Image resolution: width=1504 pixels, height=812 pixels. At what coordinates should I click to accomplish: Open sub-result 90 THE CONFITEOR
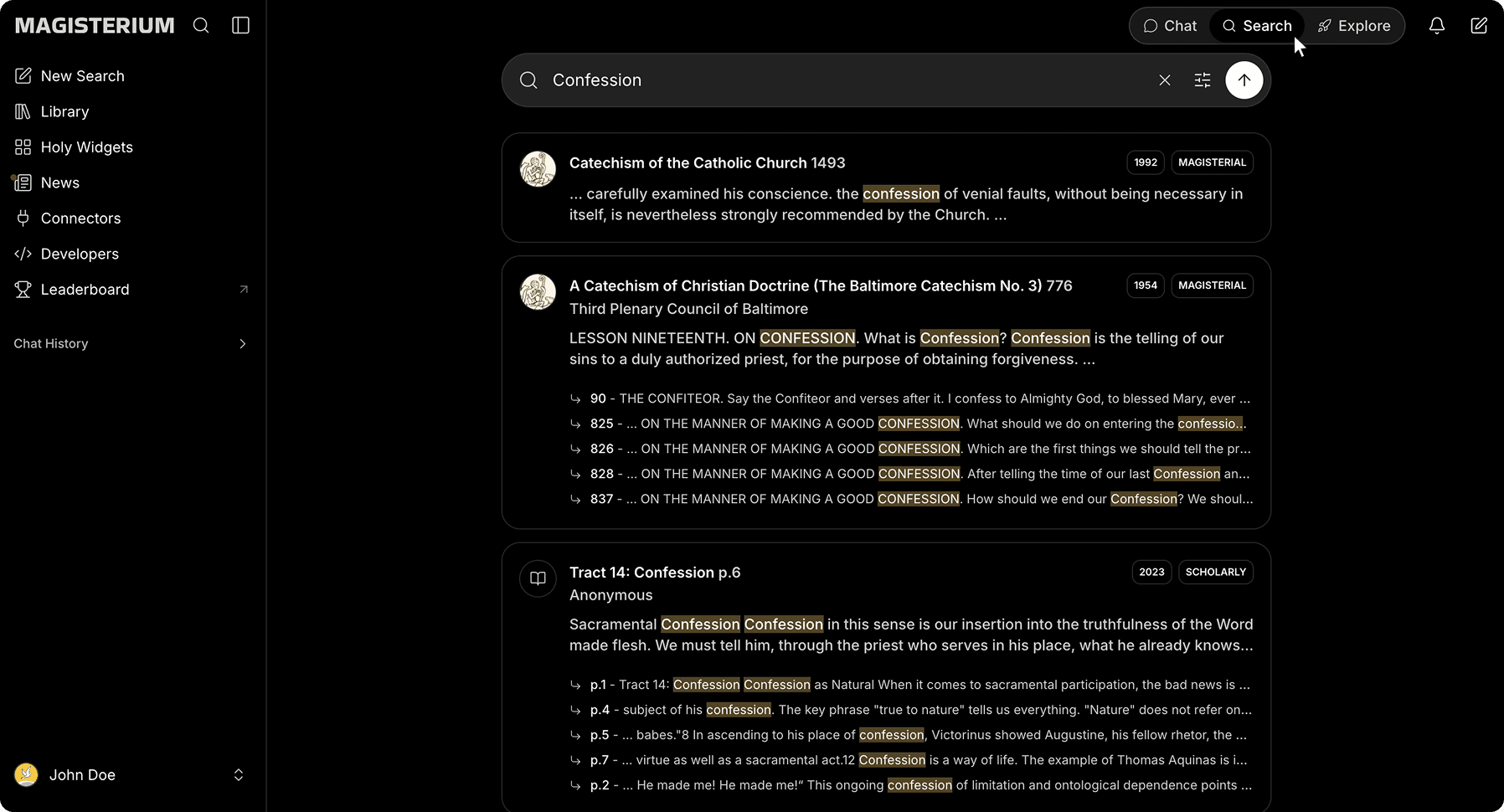910,398
